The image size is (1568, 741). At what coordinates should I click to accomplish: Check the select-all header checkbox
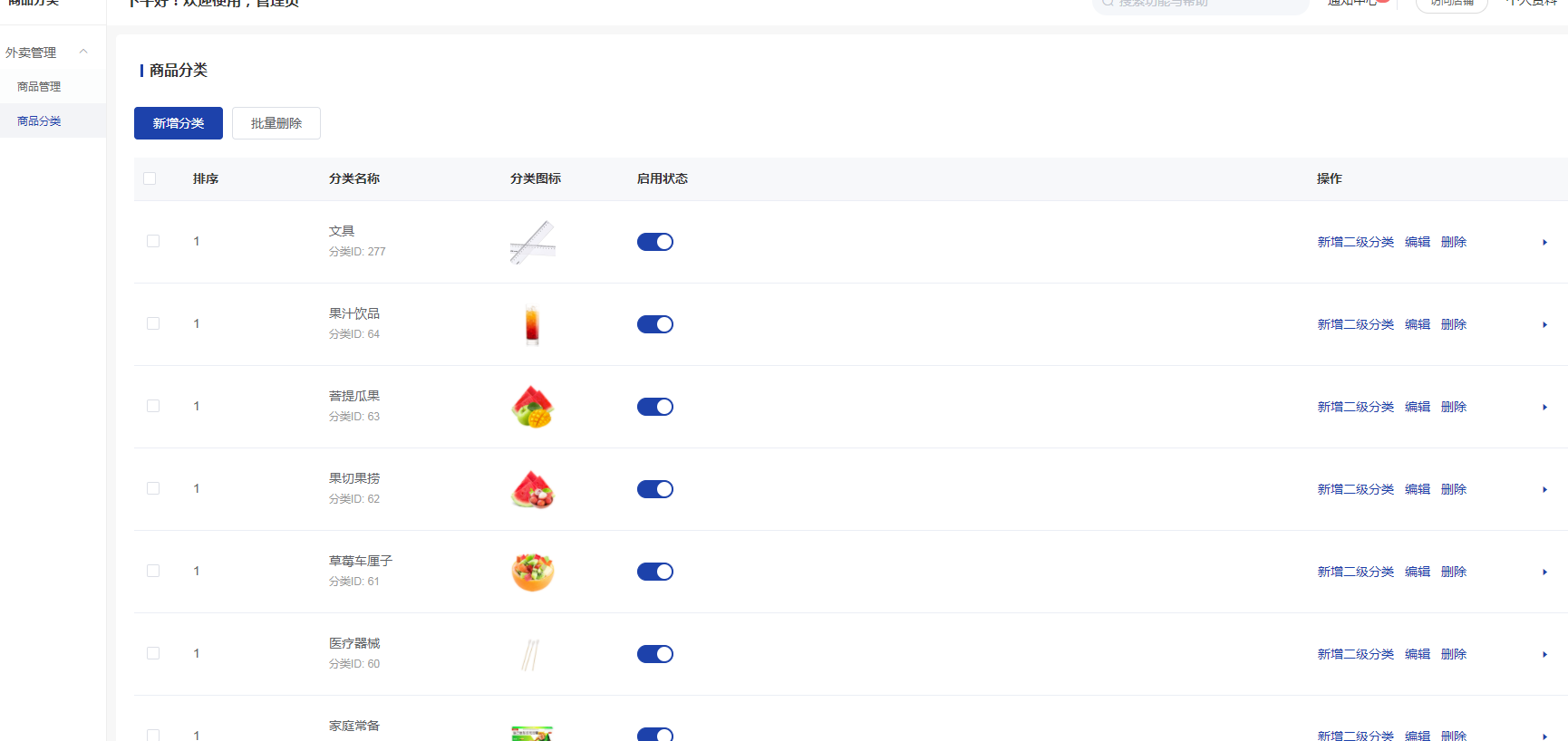coord(150,178)
